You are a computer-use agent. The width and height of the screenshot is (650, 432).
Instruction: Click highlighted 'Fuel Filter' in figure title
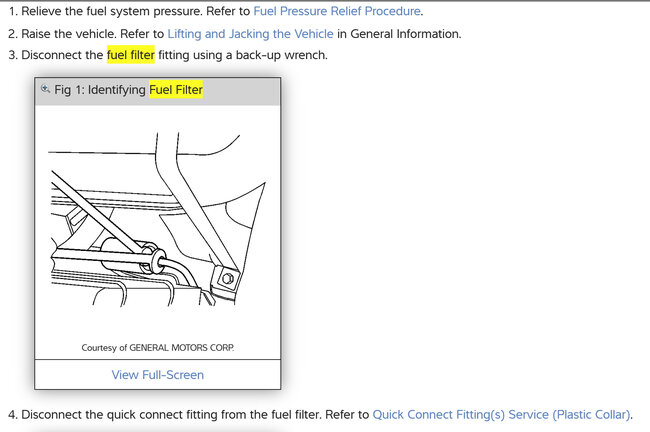coord(176,90)
